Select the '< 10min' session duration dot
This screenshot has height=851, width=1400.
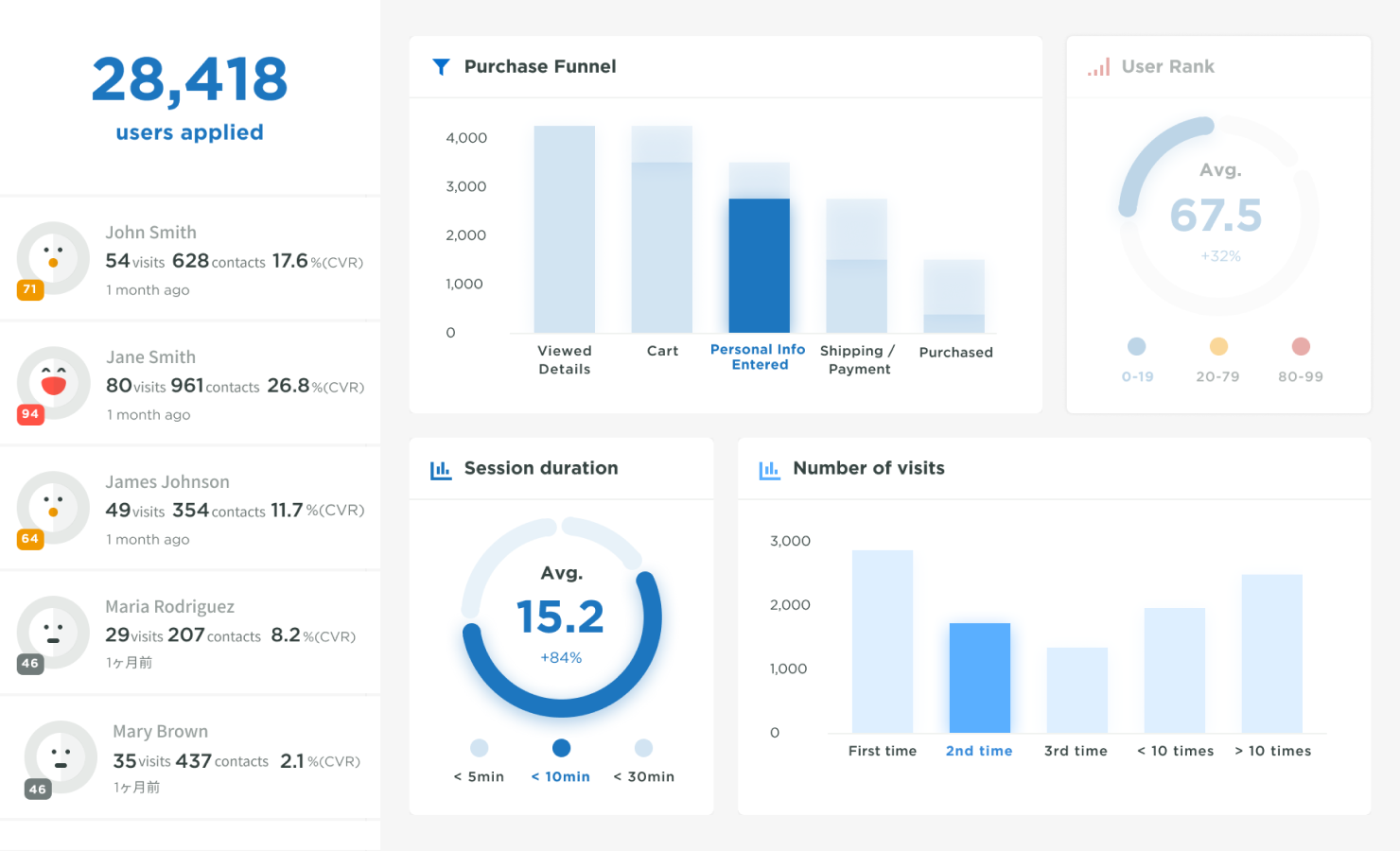pyautogui.click(x=561, y=748)
